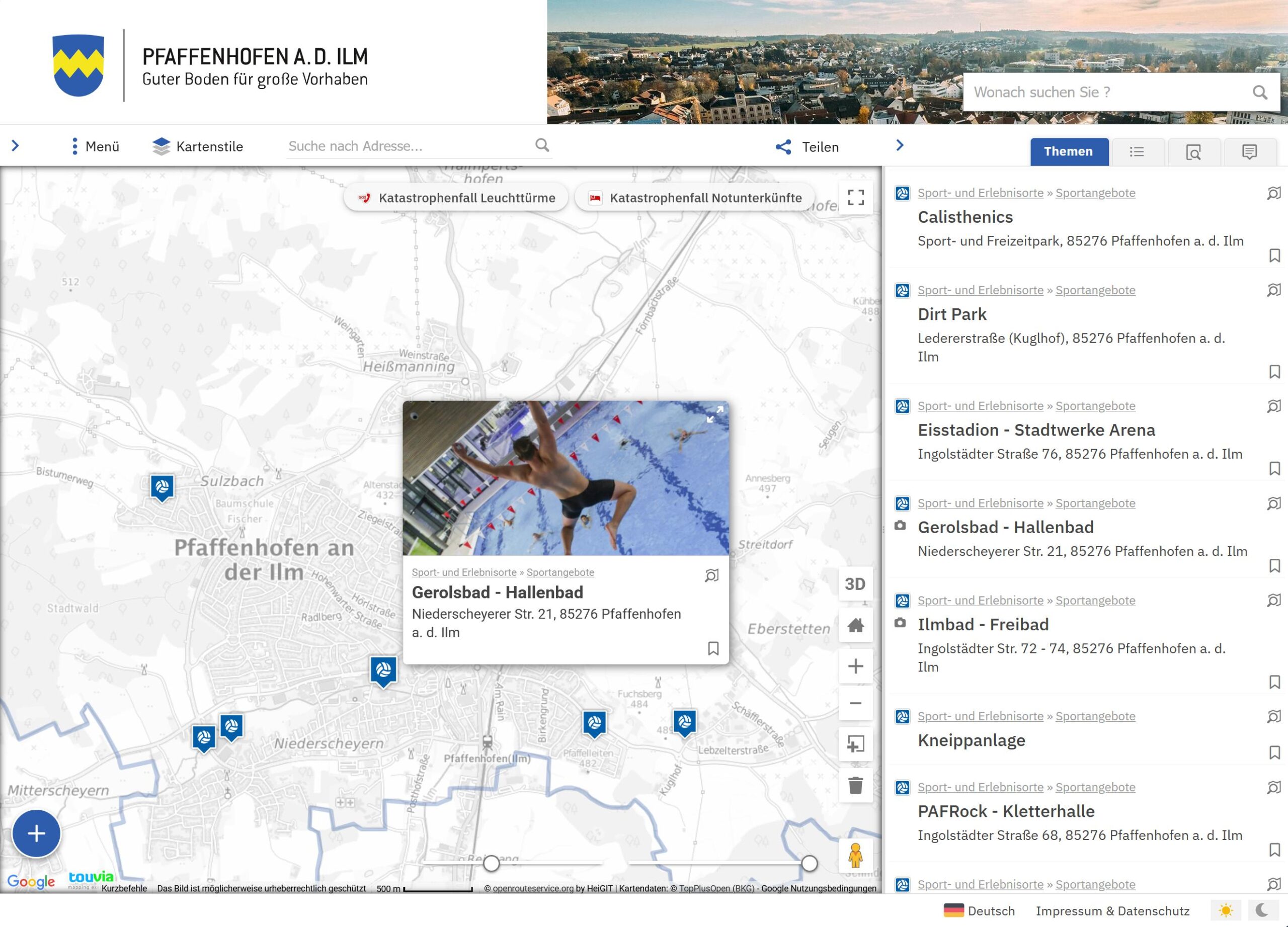Collapse right panel chevron near Teilen

(900, 145)
